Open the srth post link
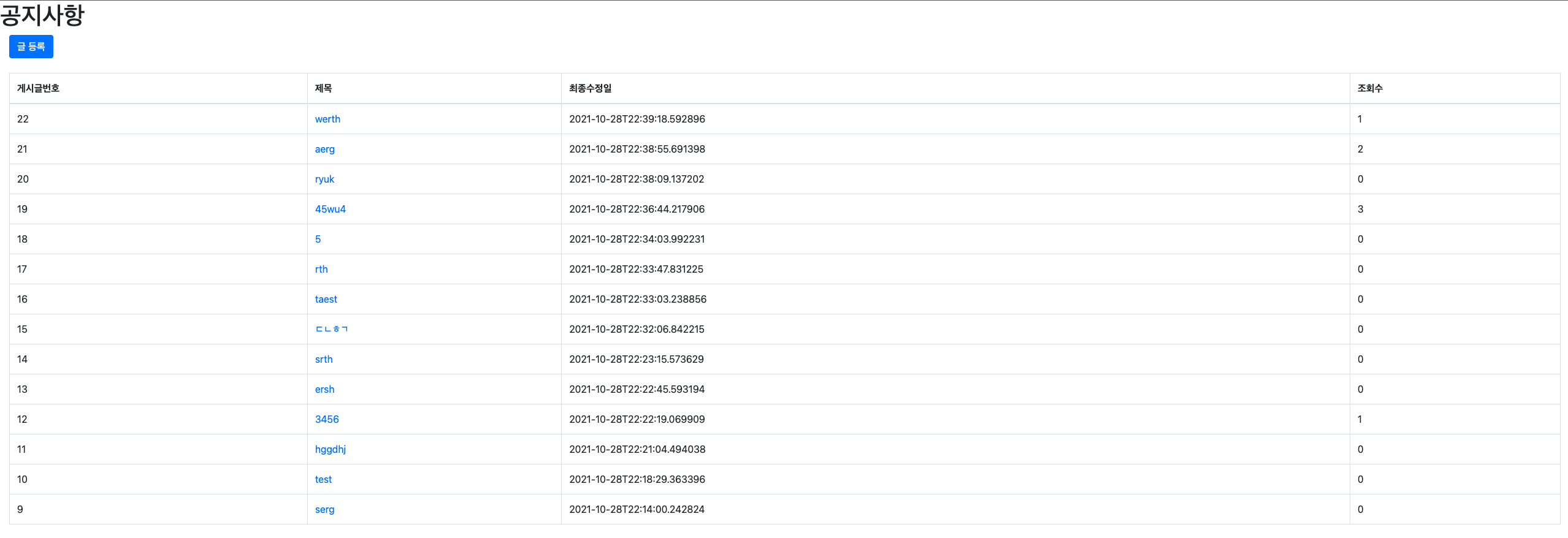 click(324, 359)
